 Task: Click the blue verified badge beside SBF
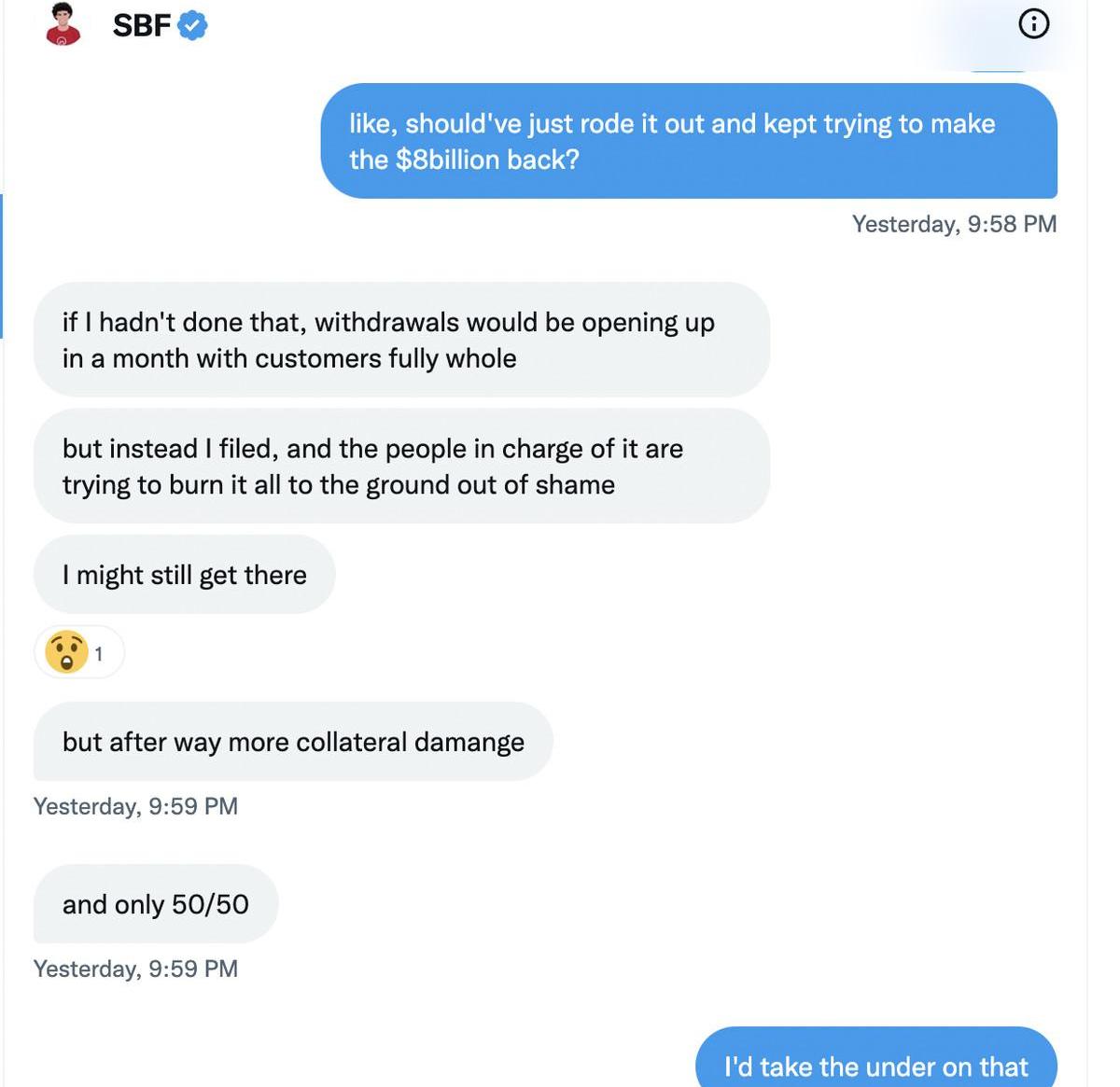tap(192, 25)
